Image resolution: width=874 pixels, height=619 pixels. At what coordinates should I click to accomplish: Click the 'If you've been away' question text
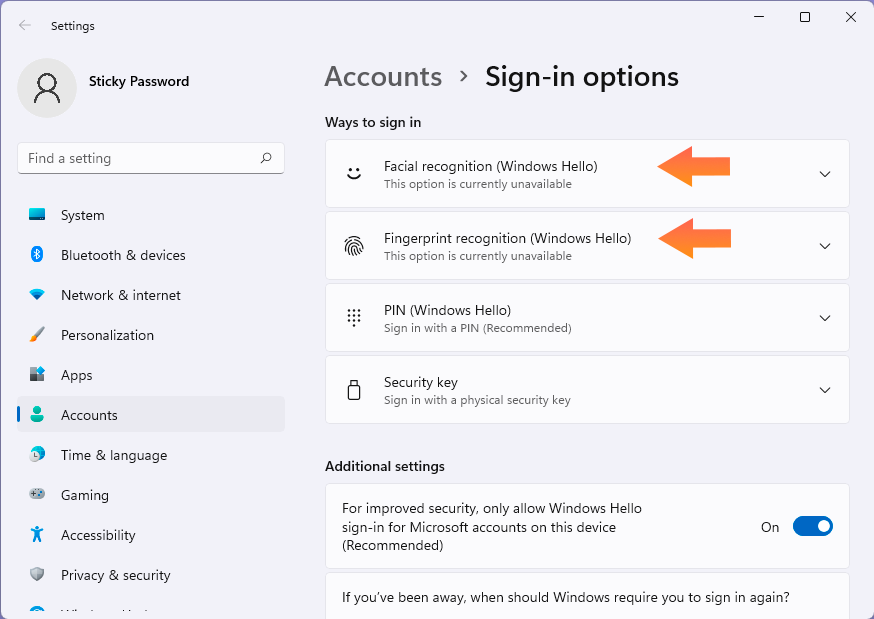click(566, 597)
